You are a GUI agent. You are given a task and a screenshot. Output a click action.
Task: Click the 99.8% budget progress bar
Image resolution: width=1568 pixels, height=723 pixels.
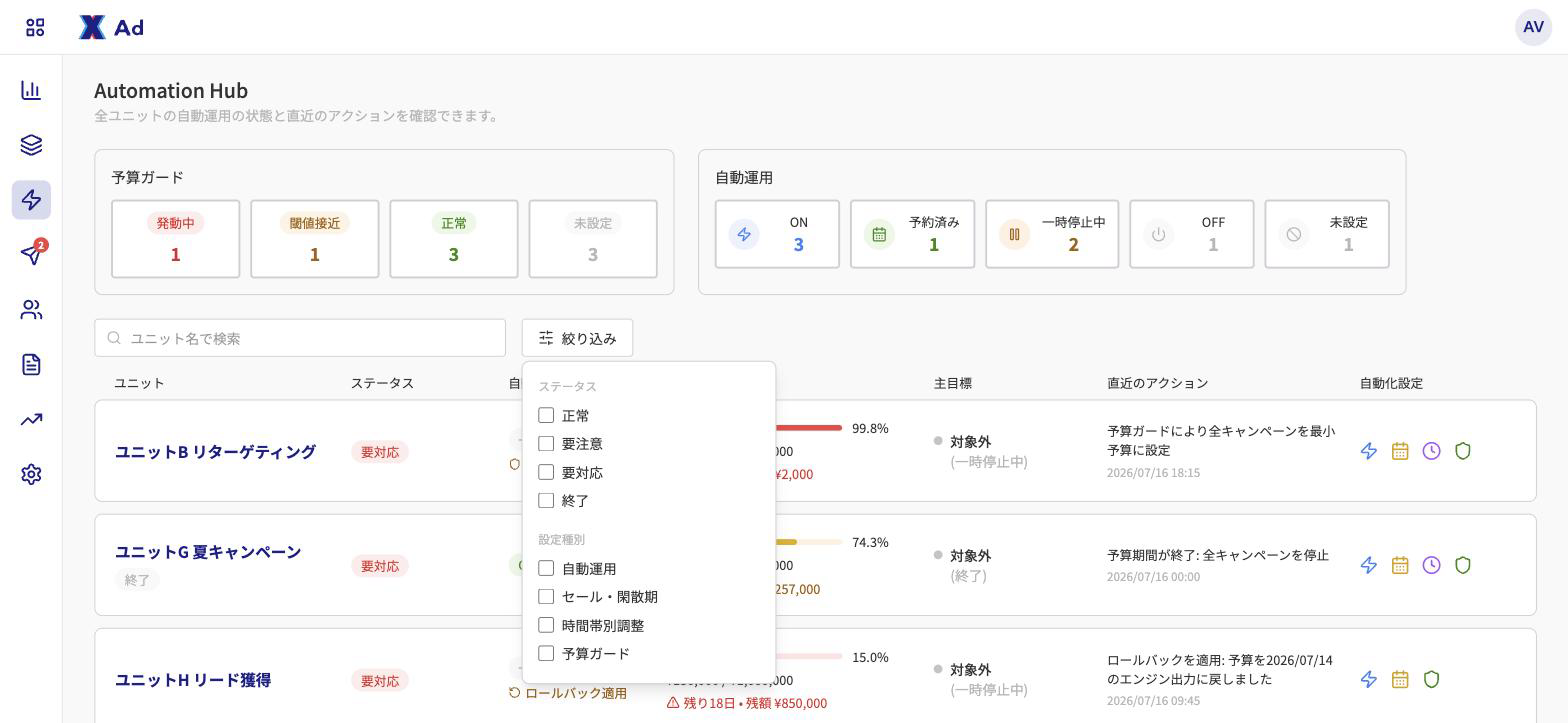(808, 428)
